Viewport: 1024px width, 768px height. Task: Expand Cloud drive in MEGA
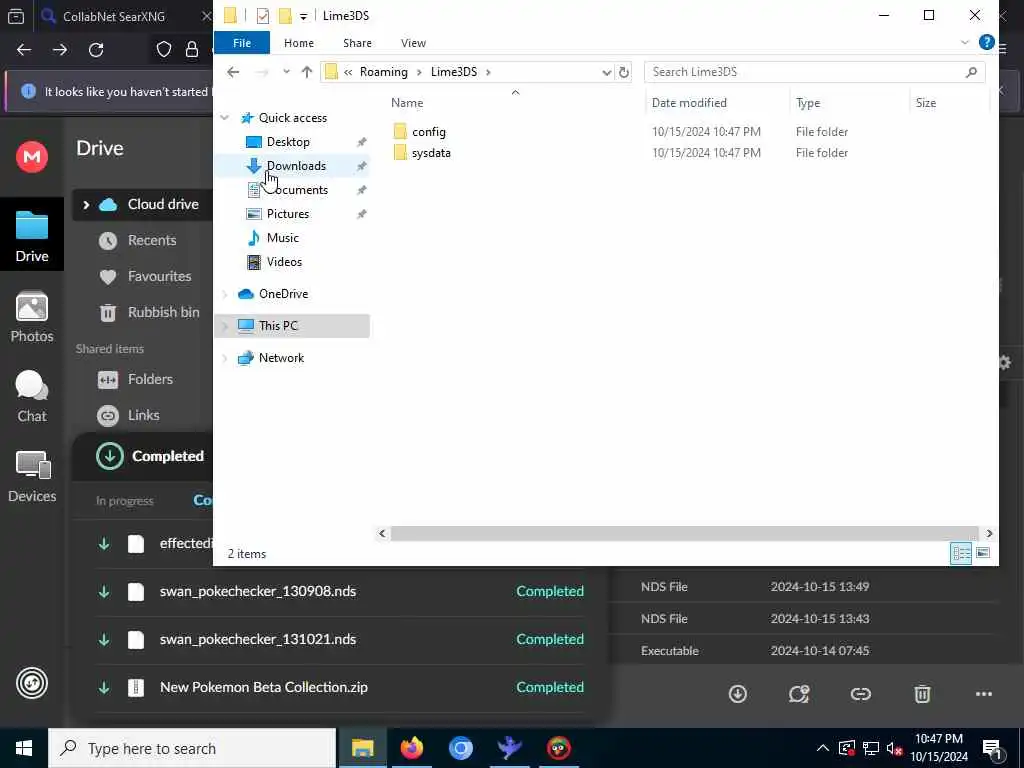pos(86,205)
